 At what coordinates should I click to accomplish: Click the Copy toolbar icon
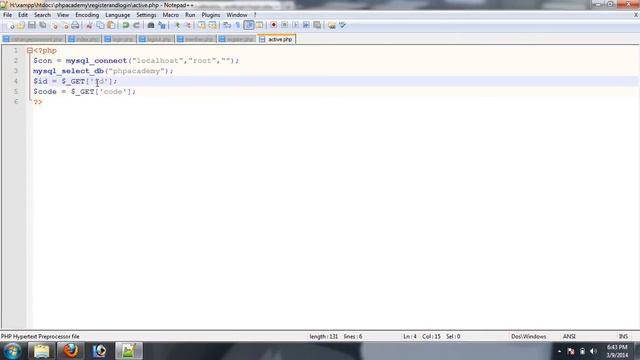click(x=100, y=25)
